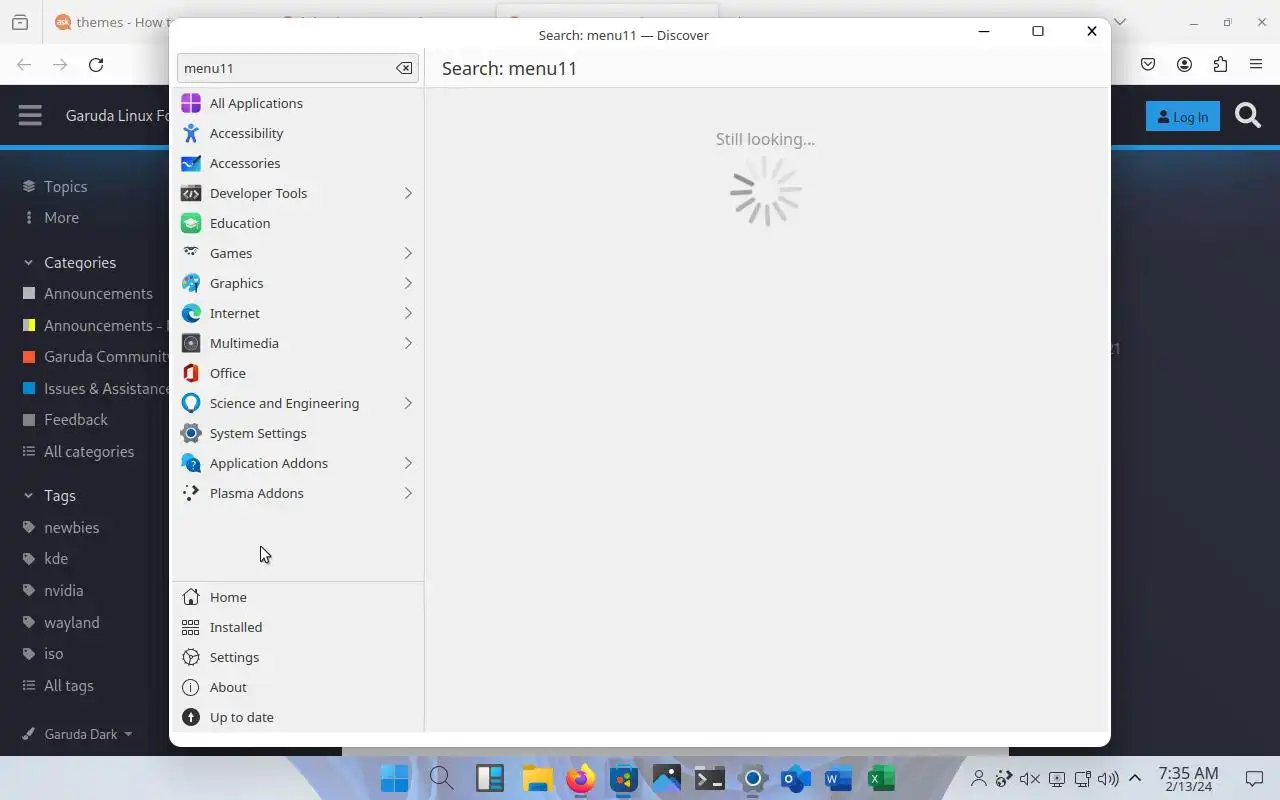
Task: Open browser Extensions menu
Action: [x=1220, y=64]
